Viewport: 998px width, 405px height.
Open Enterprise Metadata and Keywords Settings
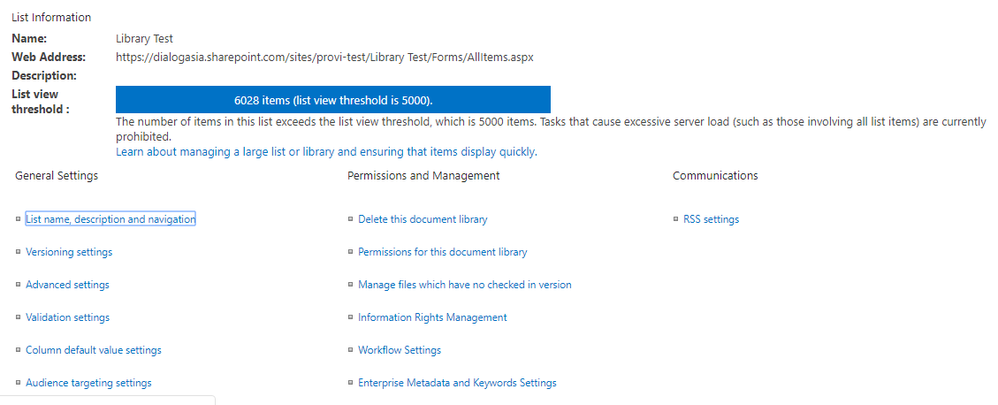457,383
